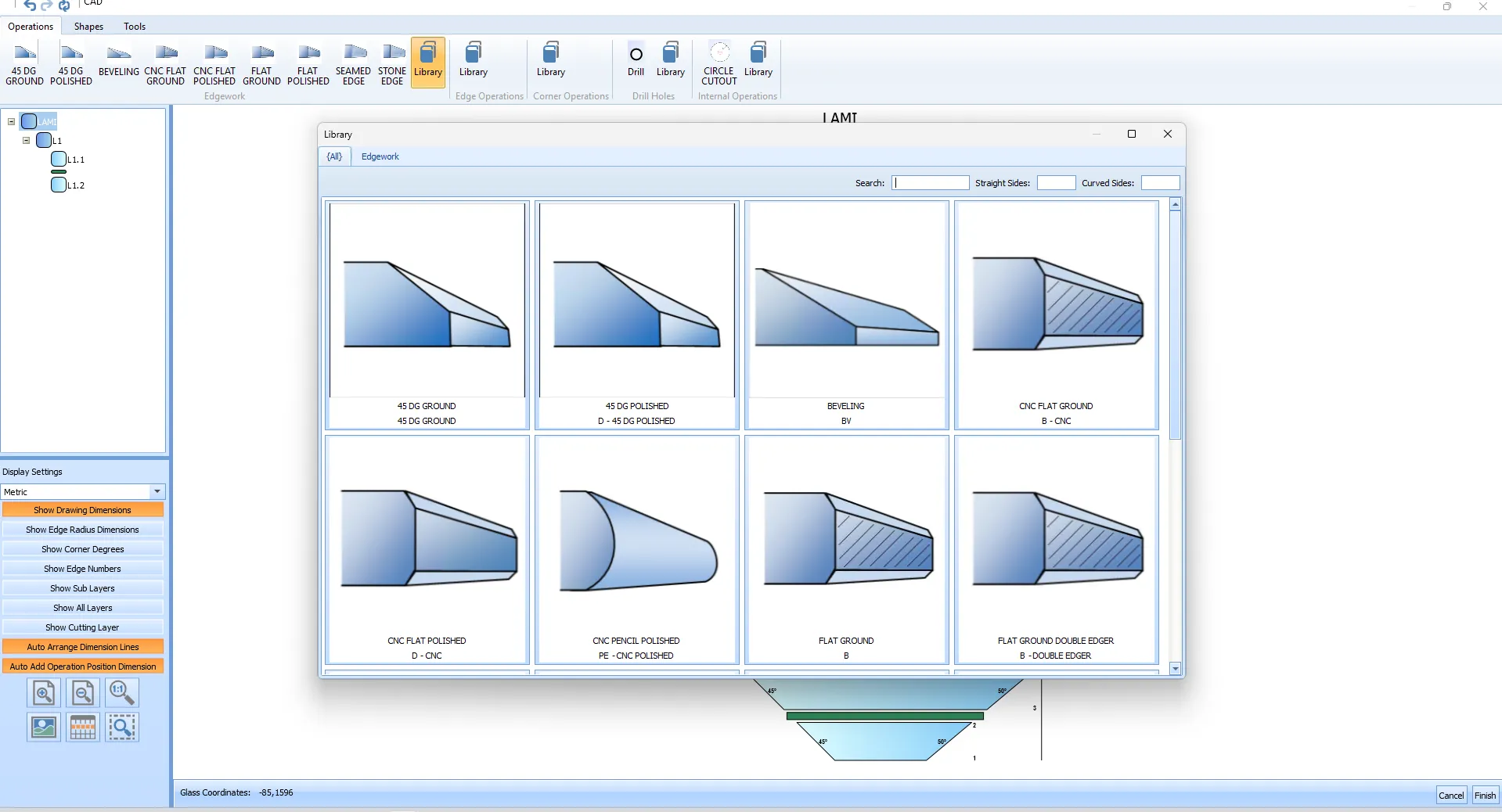Select the L1.2 layer in tree
Image resolution: width=1502 pixels, height=812 pixels.
69,185
